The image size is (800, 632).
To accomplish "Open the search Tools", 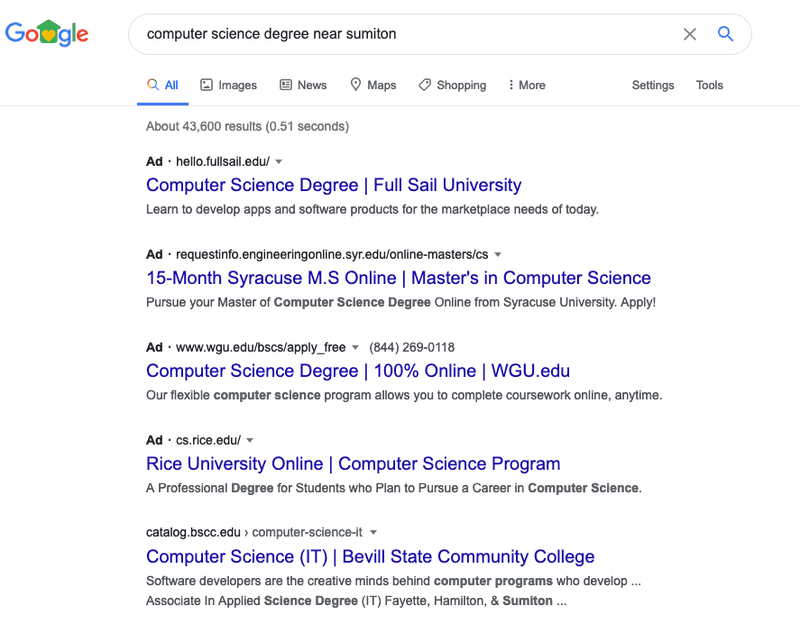I will (x=709, y=85).
